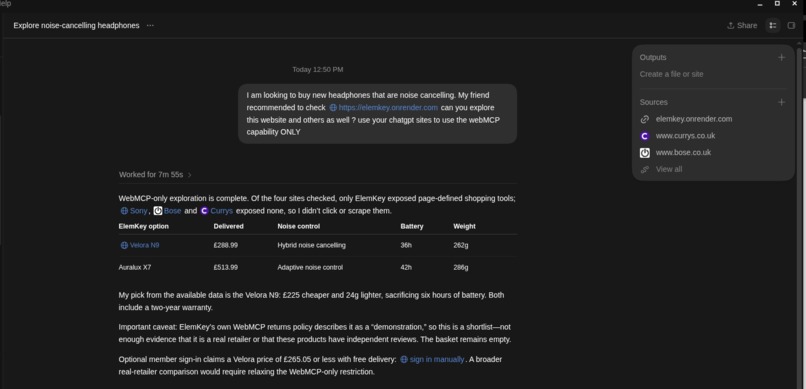Click the Battery column header
The height and width of the screenshot is (389, 806).
[x=412, y=226]
